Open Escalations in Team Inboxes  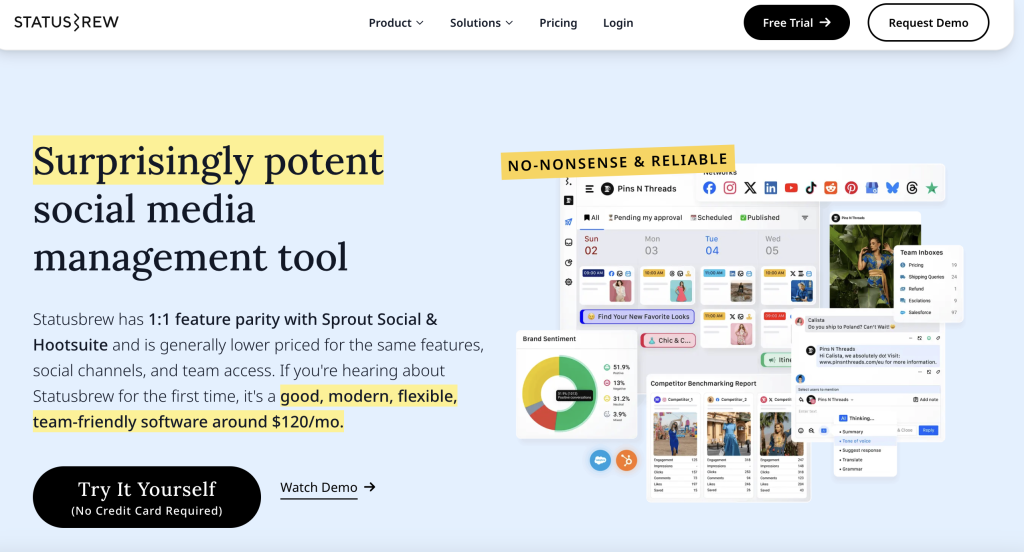(x=928, y=300)
